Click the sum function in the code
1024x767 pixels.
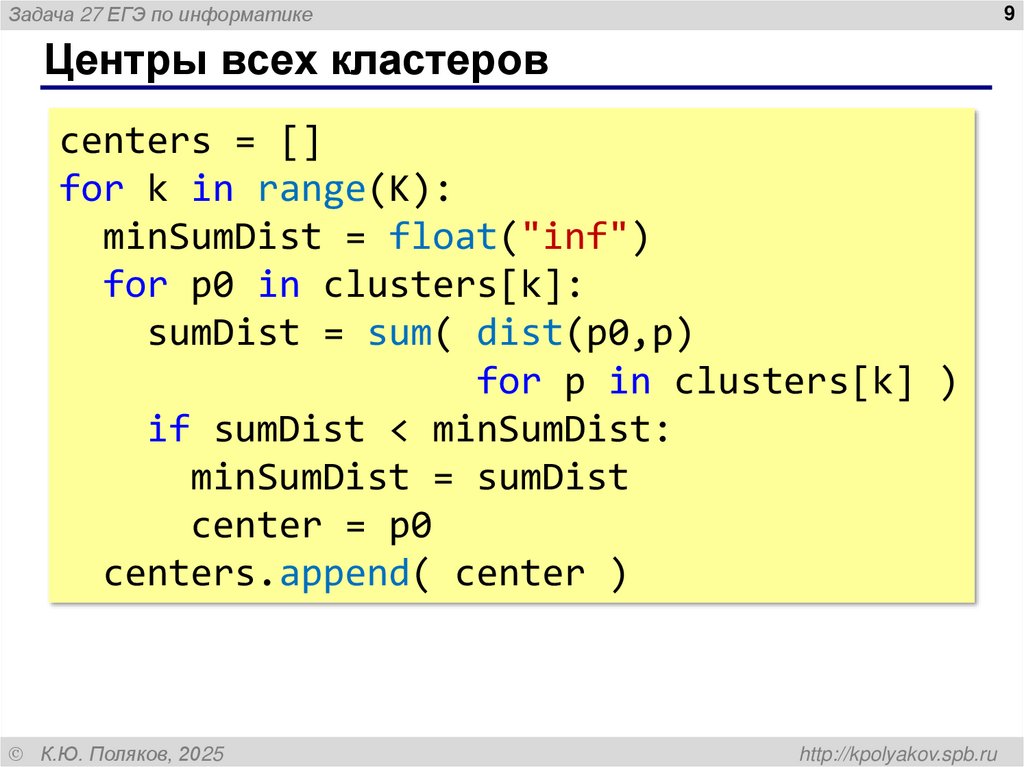click(x=403, y=333)
